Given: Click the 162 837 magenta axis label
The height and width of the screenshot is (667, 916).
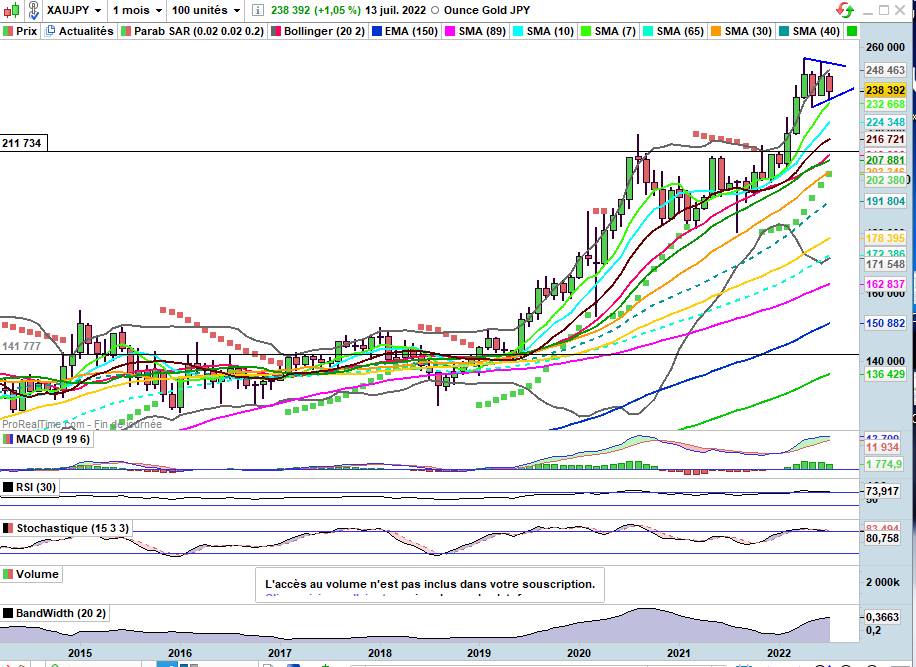Looking at the screenshot, I should tap(885, 284).
